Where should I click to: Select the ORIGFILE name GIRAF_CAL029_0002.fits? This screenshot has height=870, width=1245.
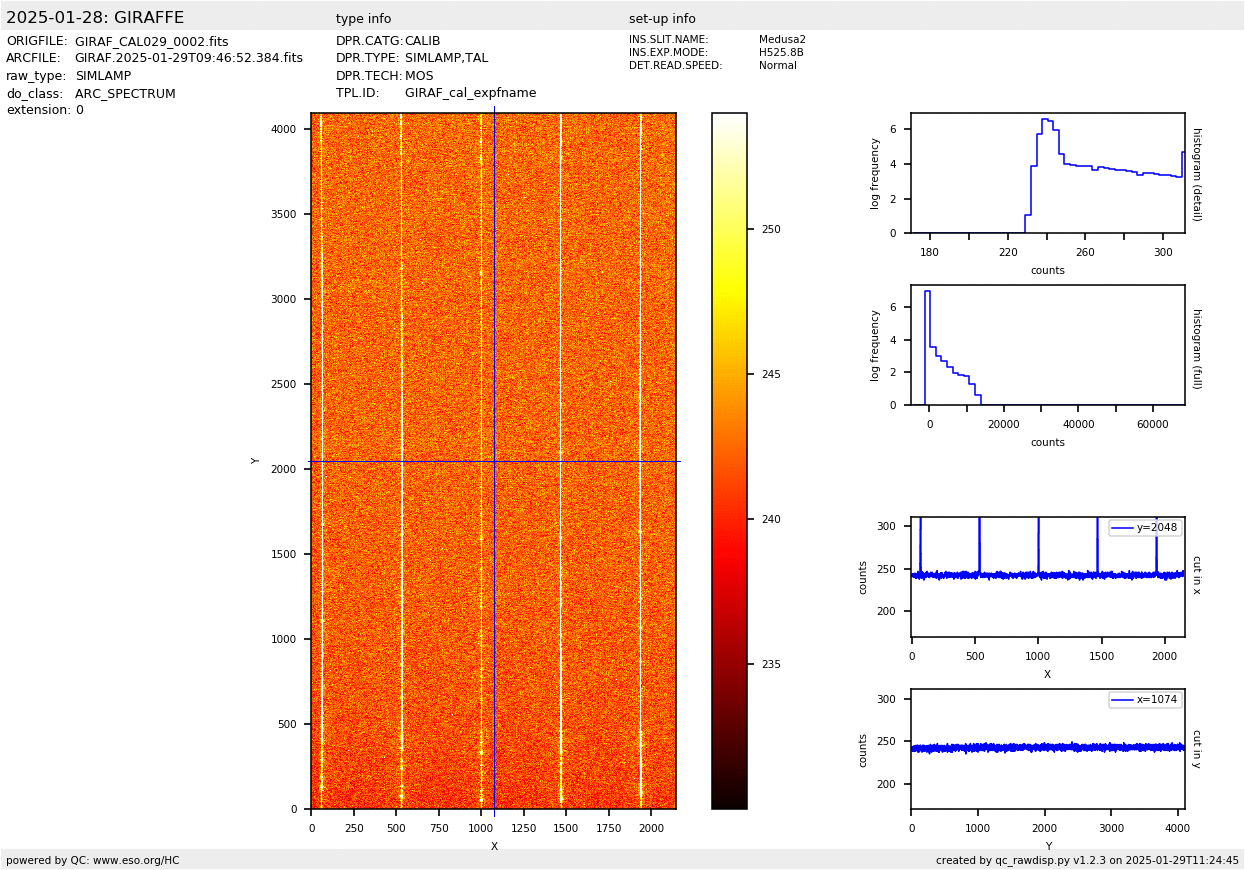[151, 42]
